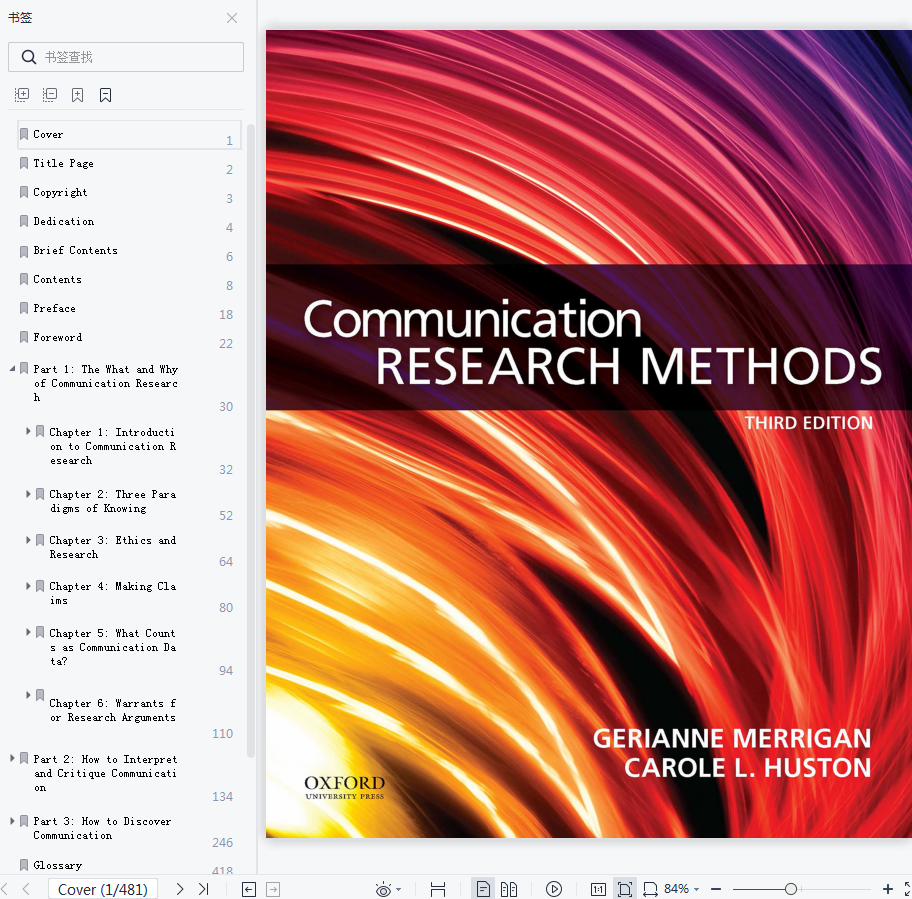Enter full screen mode icon

[x=908, y=889]
